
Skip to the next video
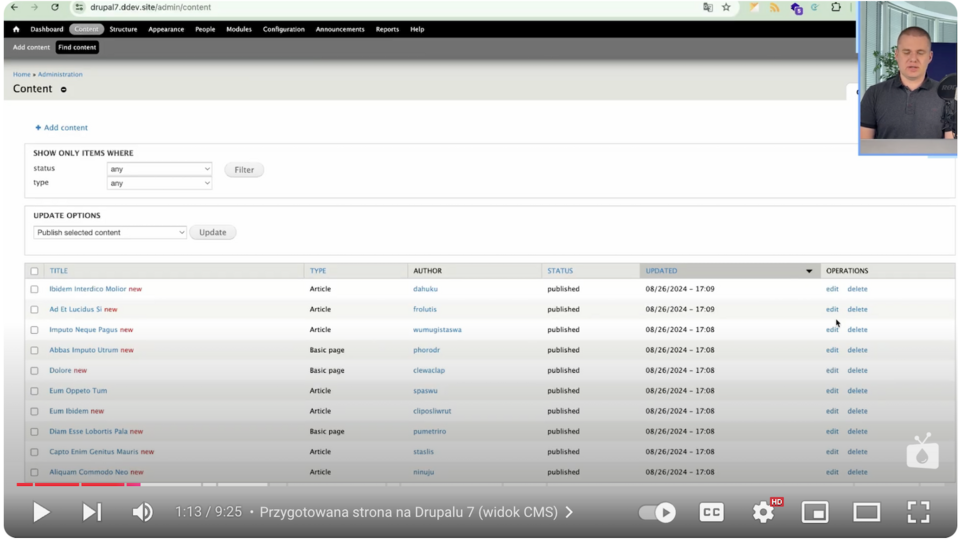pos(92,512)
